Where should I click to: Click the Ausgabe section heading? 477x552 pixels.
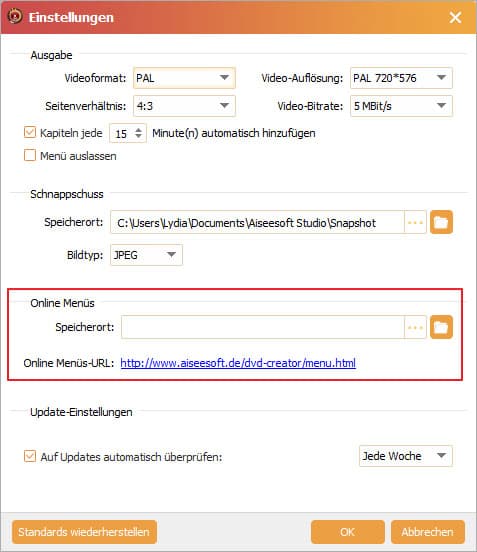(x=51, y=55)
